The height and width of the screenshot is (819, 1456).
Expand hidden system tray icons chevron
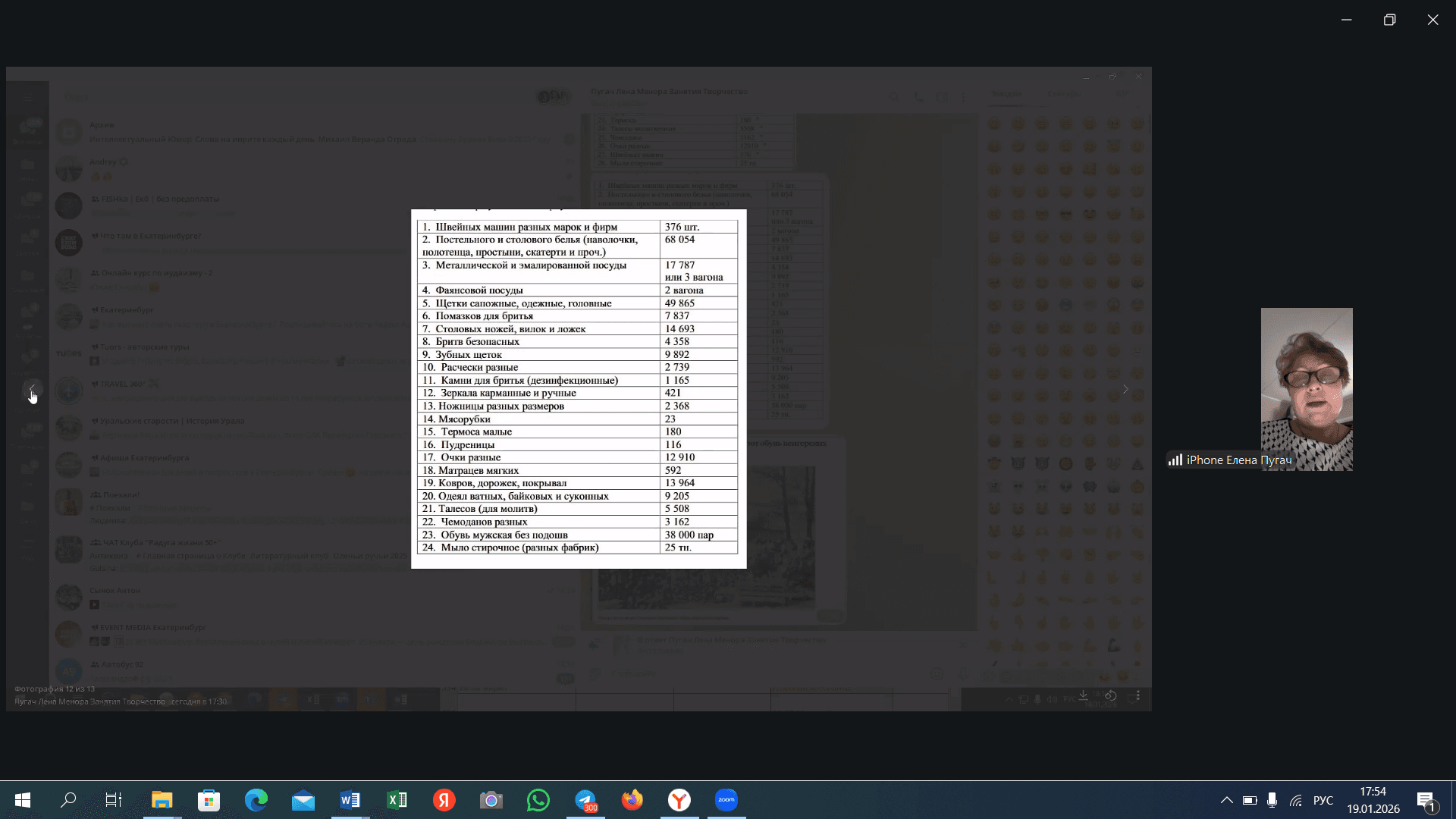click(1226, 800)
